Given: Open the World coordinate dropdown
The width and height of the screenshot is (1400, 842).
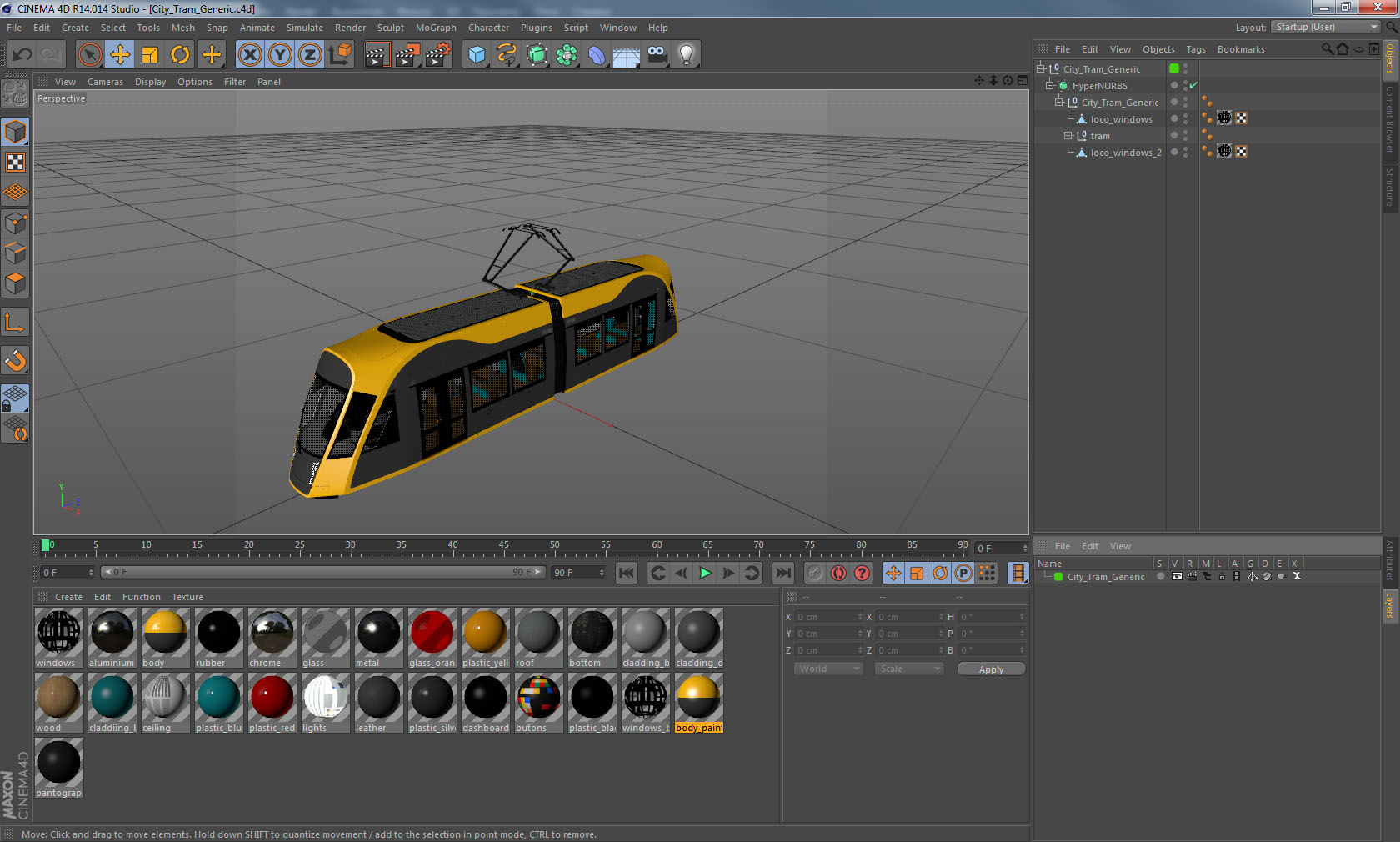Looking at the screenshot, I should [828, 669].
